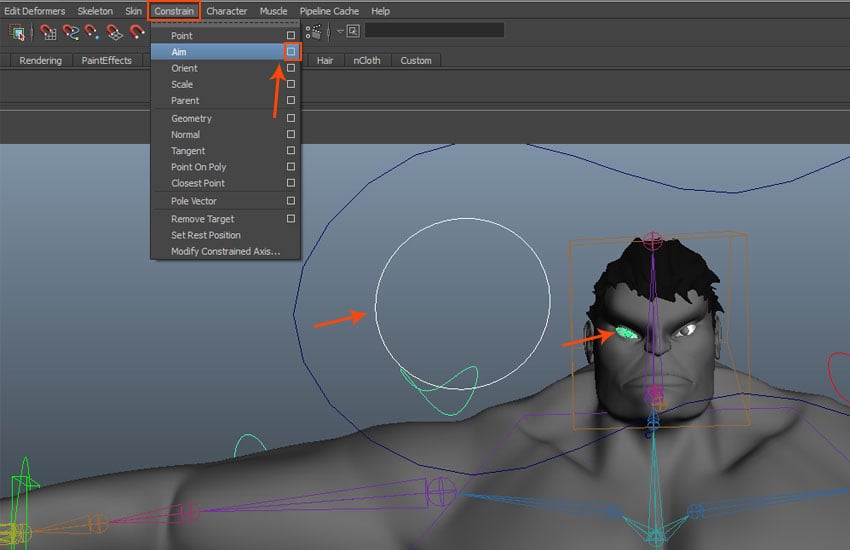
Task: Open the Parent constraint option box
Action: [x=291, y=101]
